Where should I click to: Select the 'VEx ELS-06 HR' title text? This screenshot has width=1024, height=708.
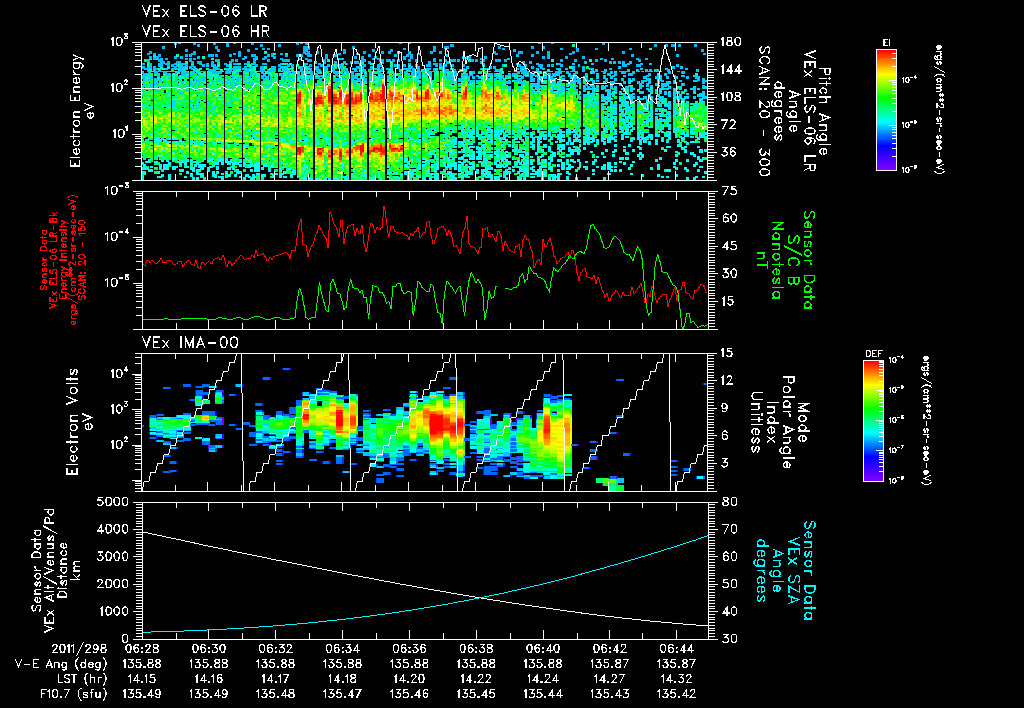tap(206, 31)
